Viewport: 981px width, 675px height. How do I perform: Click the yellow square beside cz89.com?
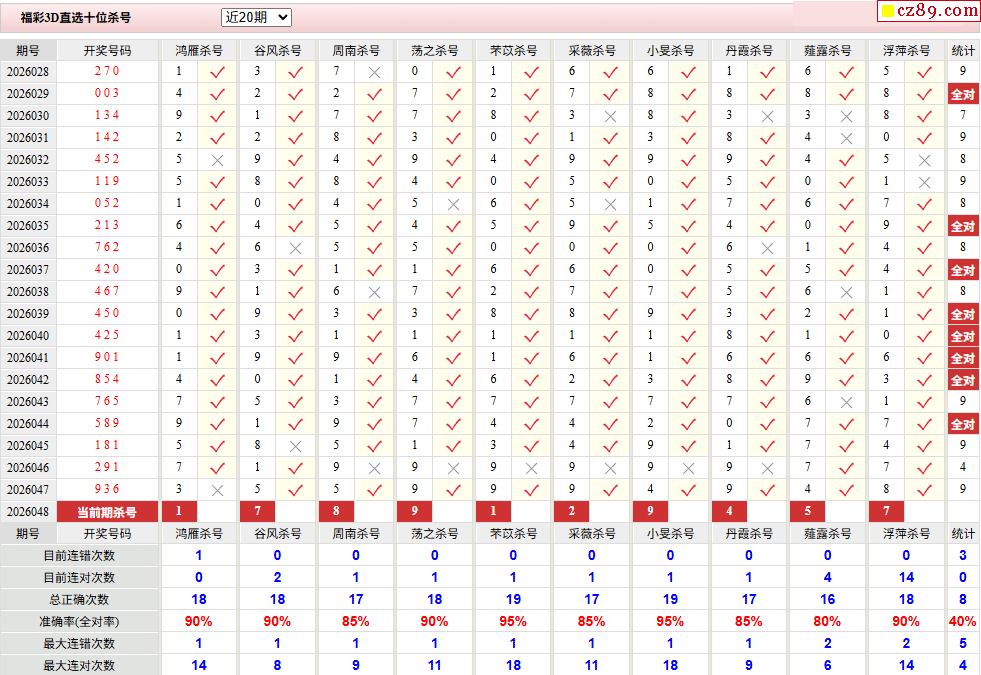[886, 12]
